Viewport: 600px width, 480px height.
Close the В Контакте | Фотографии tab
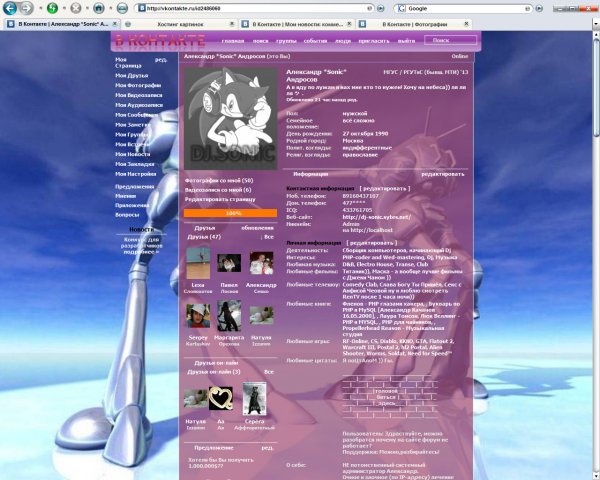tap(466, 24)
